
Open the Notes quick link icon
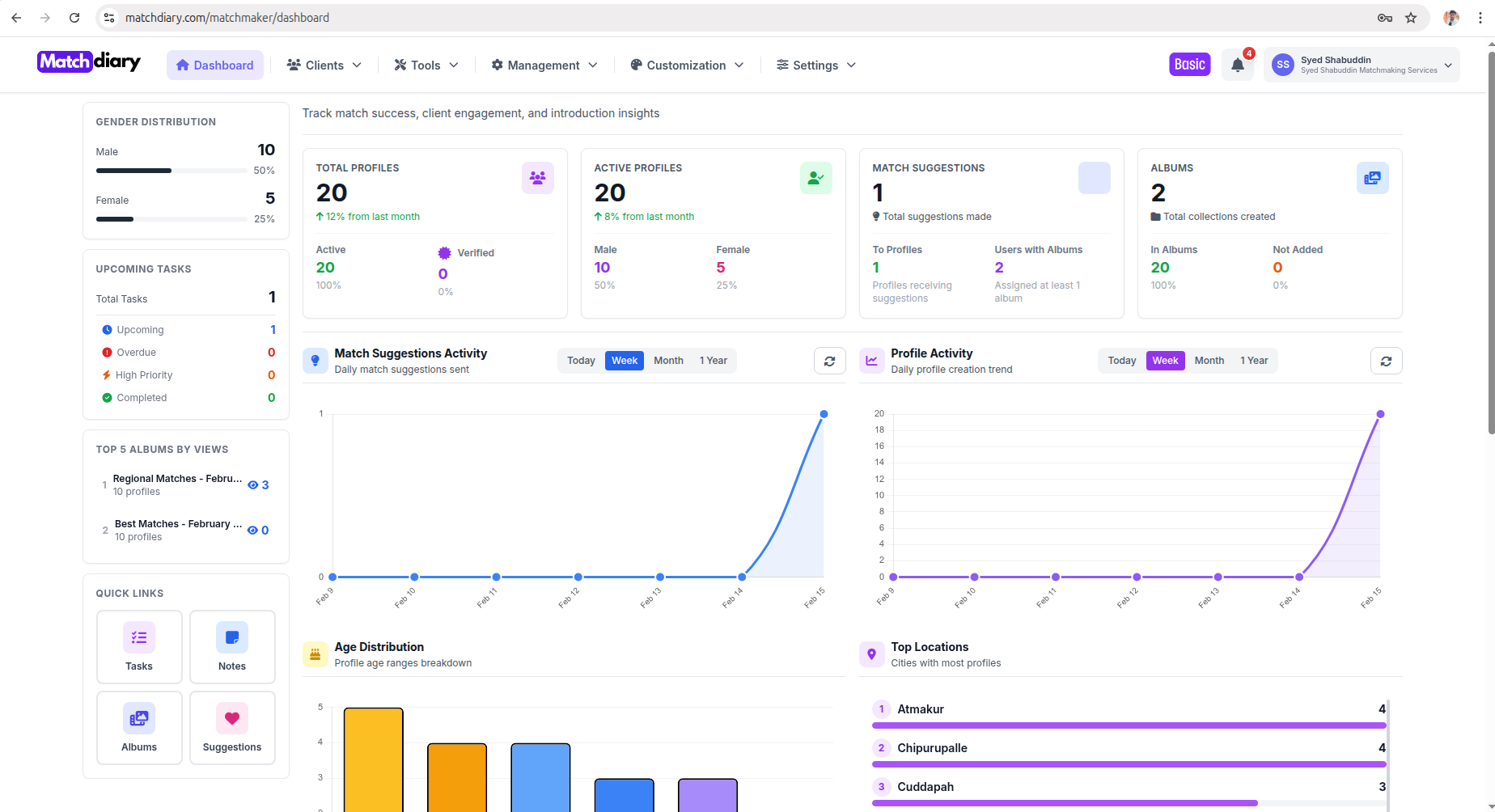[x=232, y=637]
